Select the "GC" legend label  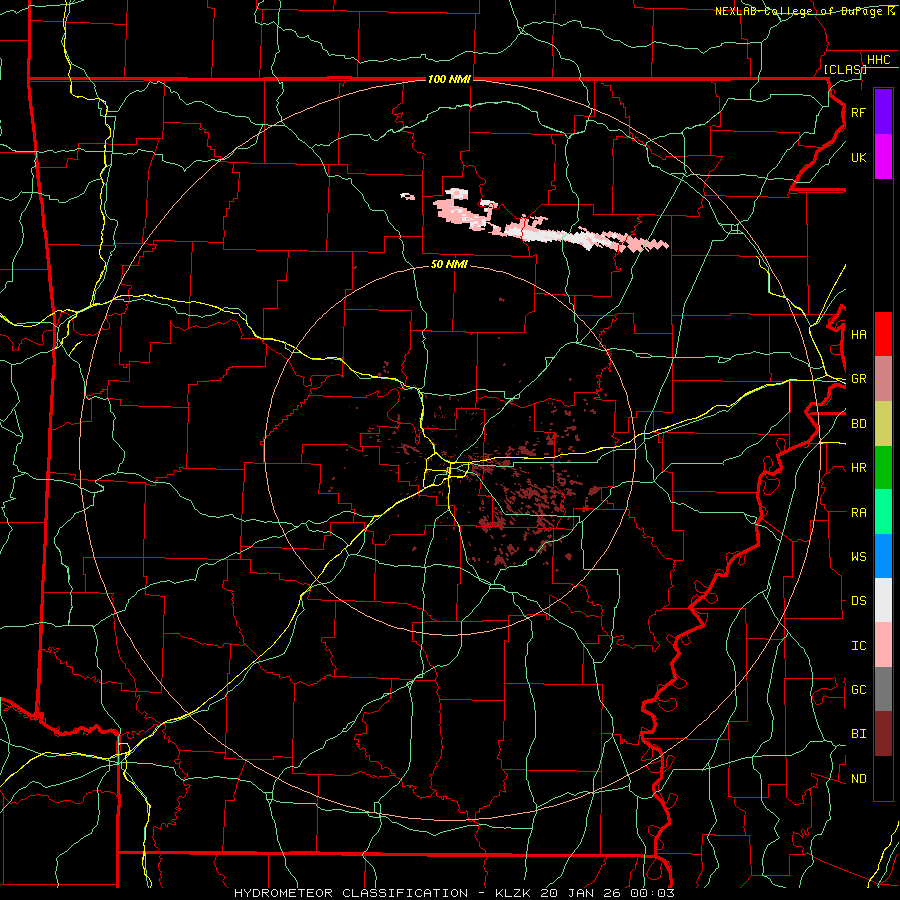(858, 690)
